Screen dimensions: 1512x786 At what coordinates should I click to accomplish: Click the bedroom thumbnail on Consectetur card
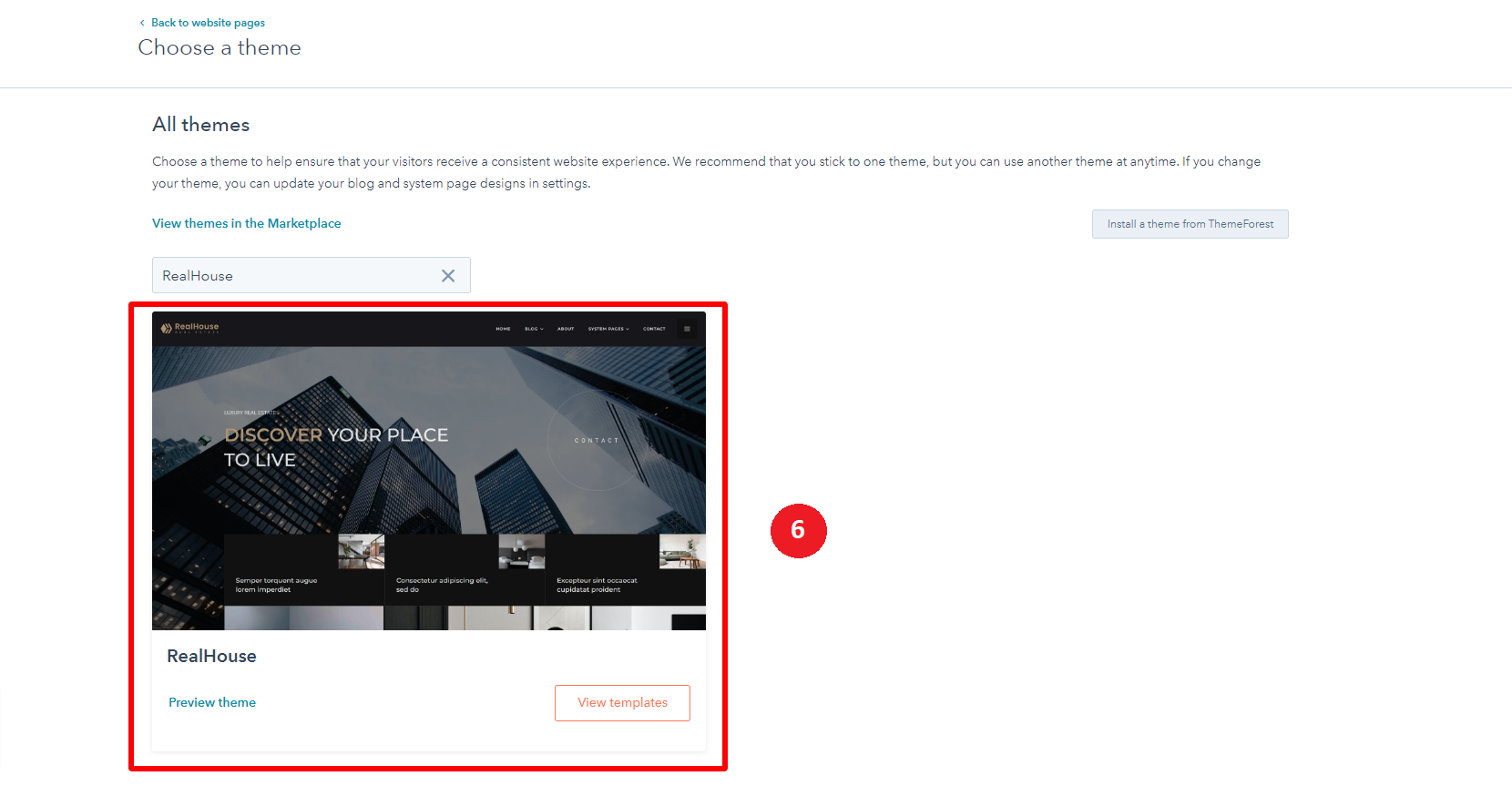click(x=522, y=551)
